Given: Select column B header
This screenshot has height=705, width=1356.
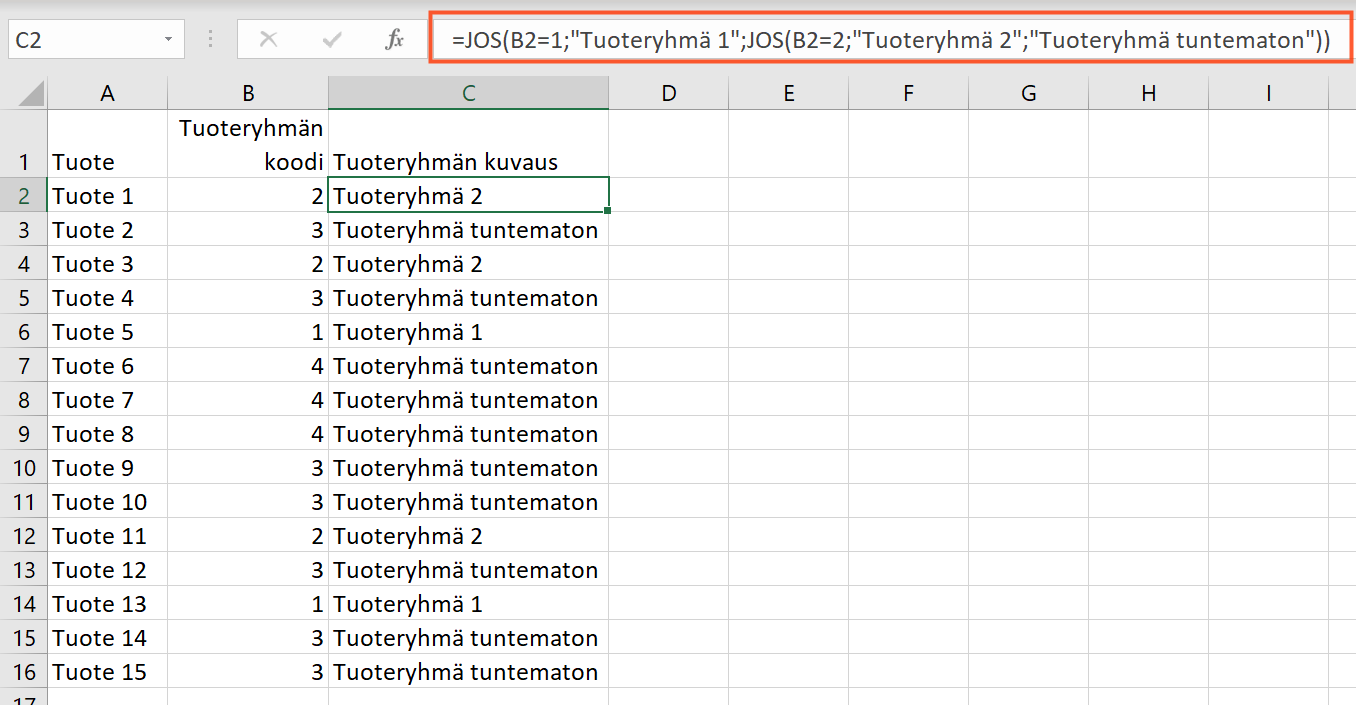Looking at the screenshot, I should click(248, 94).
